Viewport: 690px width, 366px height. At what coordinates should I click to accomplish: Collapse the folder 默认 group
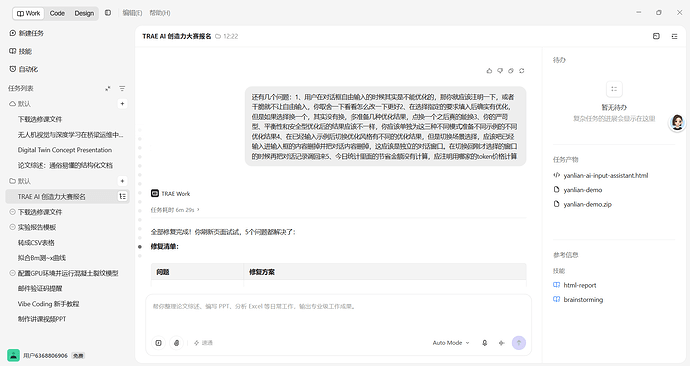(20, 181)
